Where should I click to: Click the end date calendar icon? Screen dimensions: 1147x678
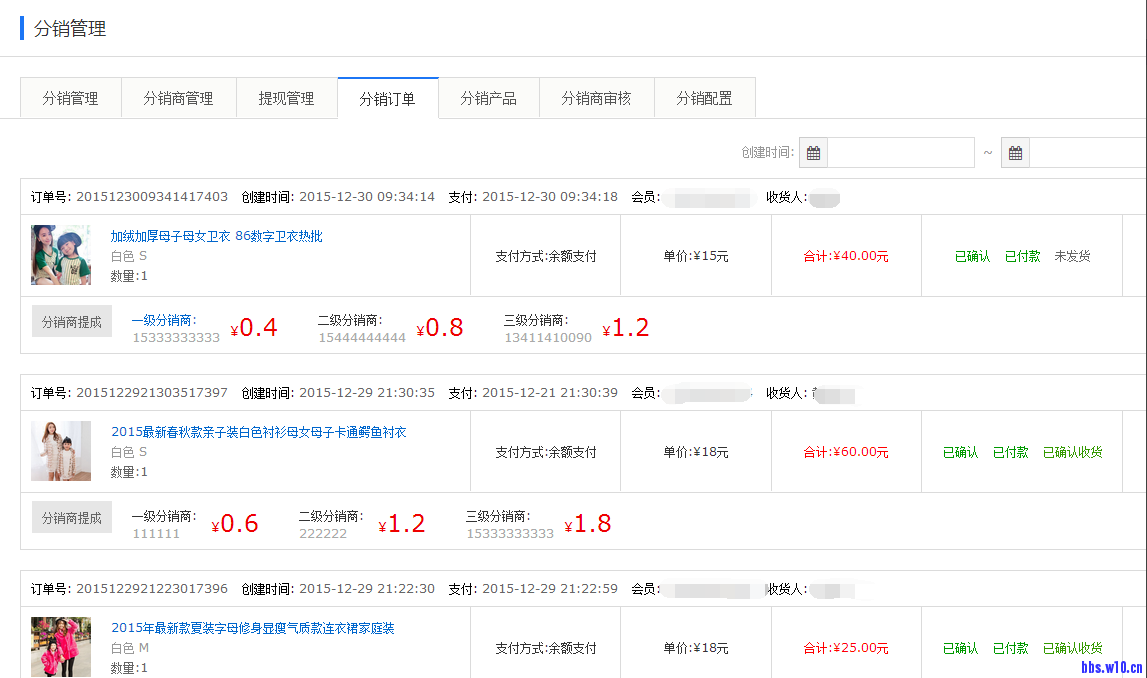(x=1015, y=153)
